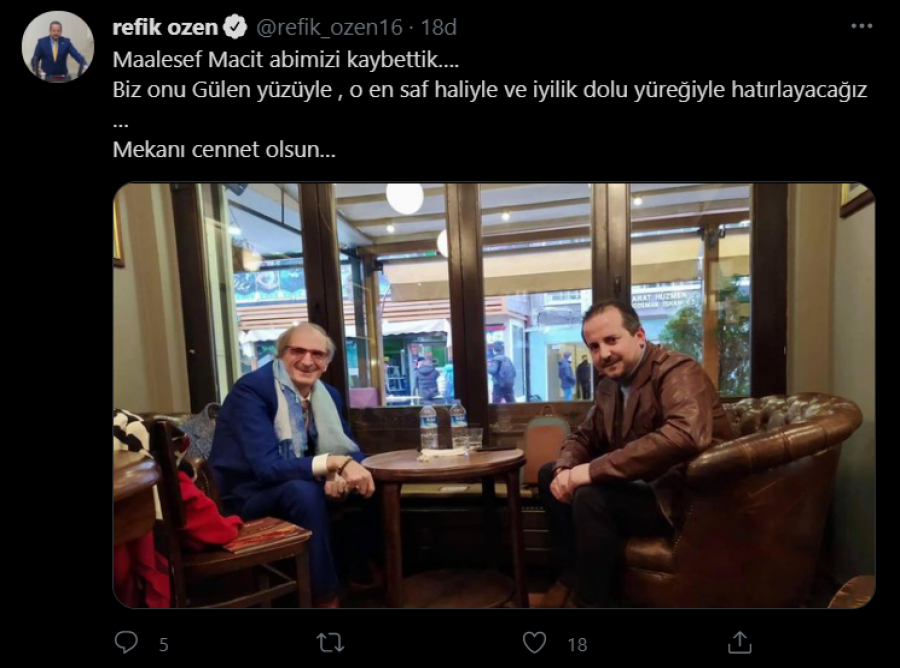Like the tweet with the heart icon
The image size is (900, 668).
click(x=534, y=643)
